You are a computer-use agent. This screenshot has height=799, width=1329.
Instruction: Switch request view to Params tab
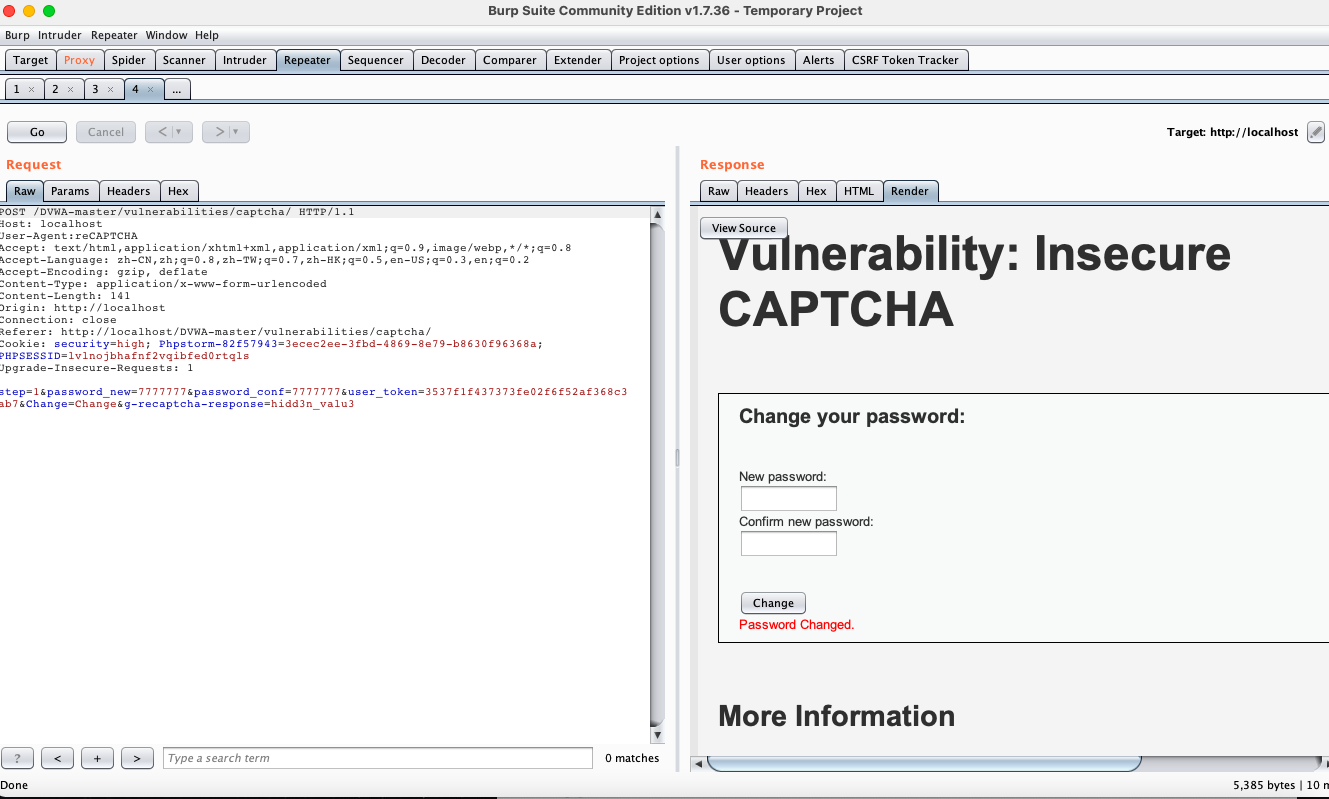tap(70, 191)
